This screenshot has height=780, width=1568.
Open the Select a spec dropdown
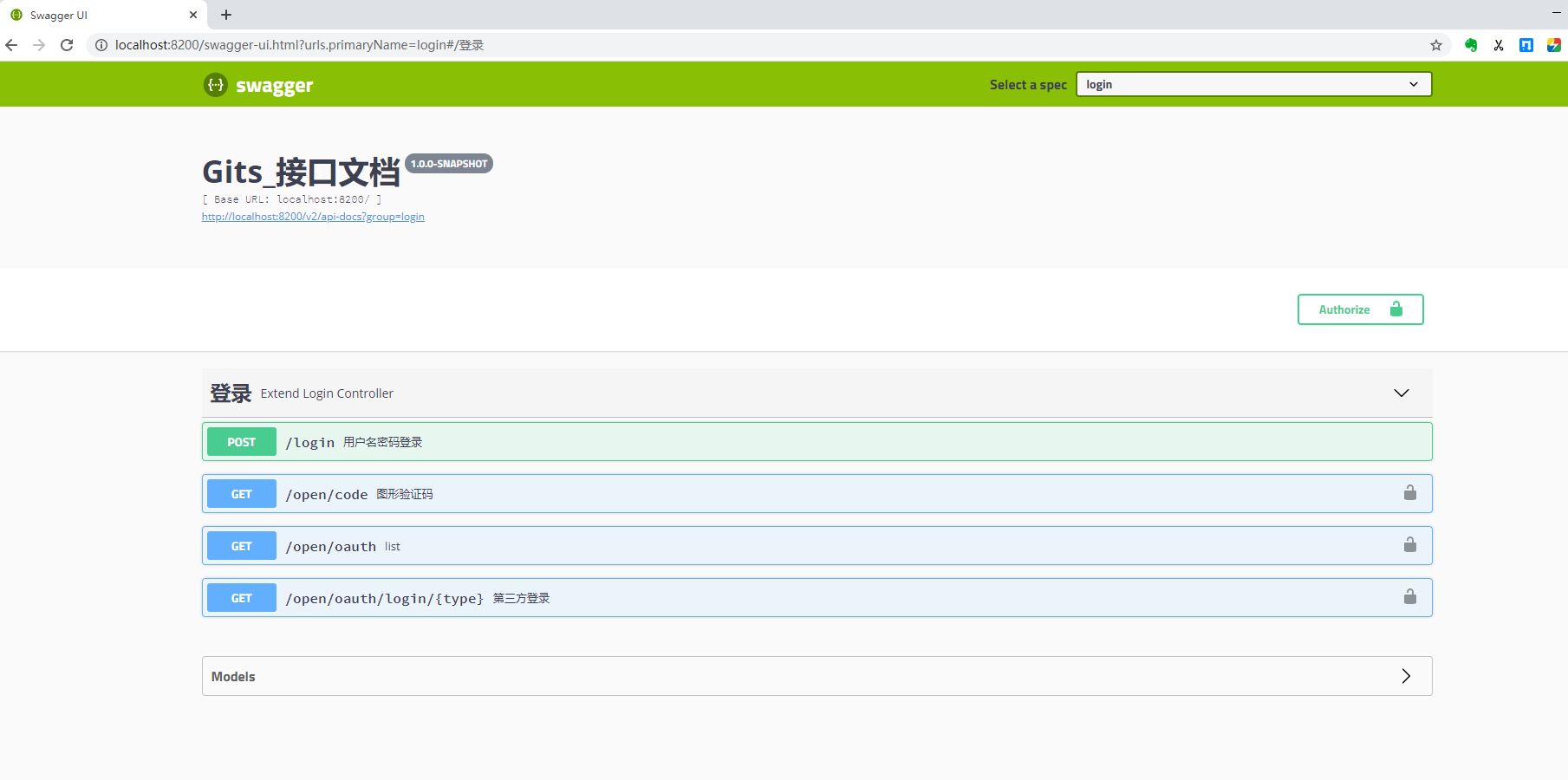click(x=1252, y=84)
